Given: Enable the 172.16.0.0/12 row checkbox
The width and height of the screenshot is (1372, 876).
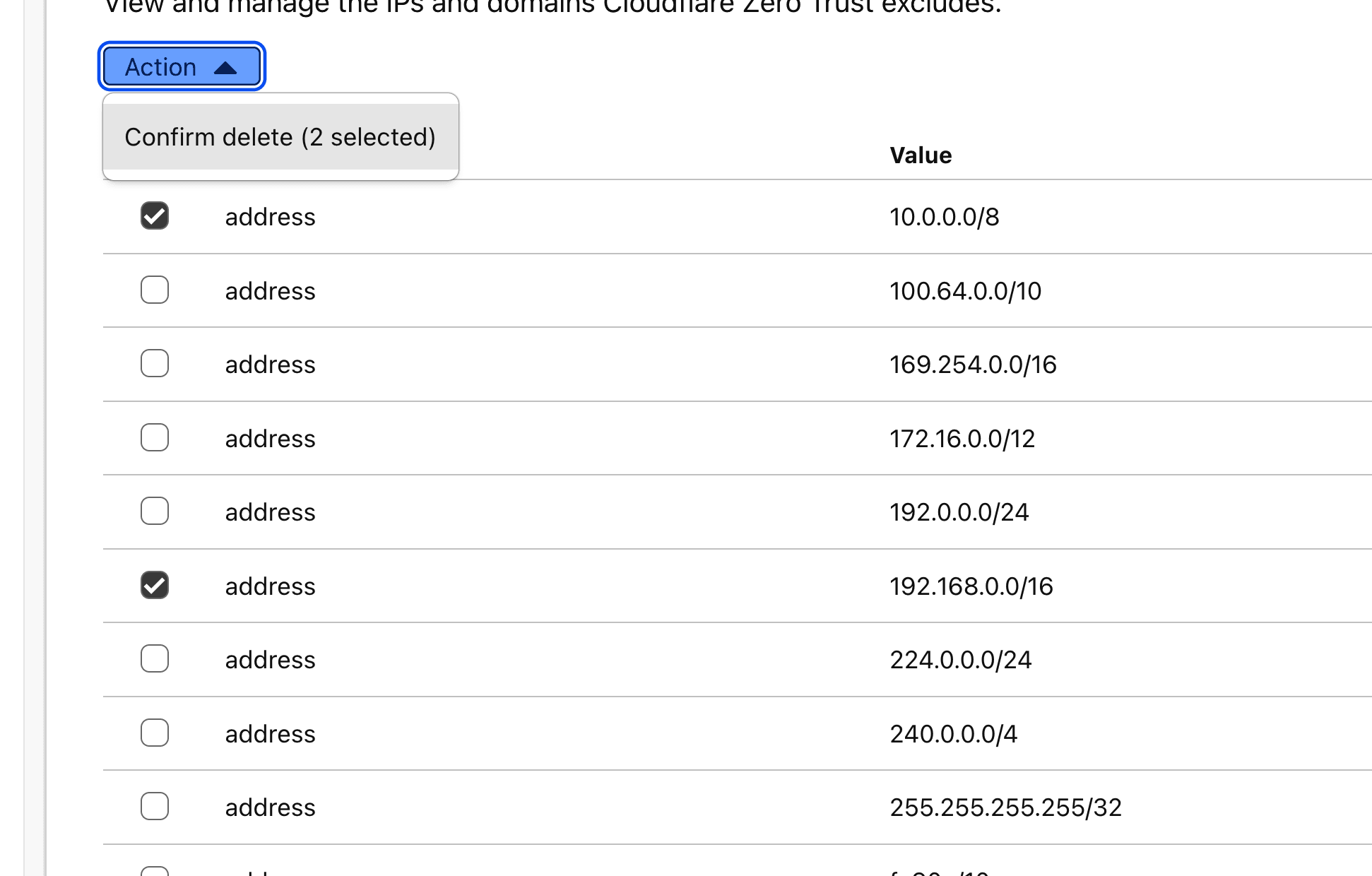Looking at the screenshot, I should click(x=155, y=437).
